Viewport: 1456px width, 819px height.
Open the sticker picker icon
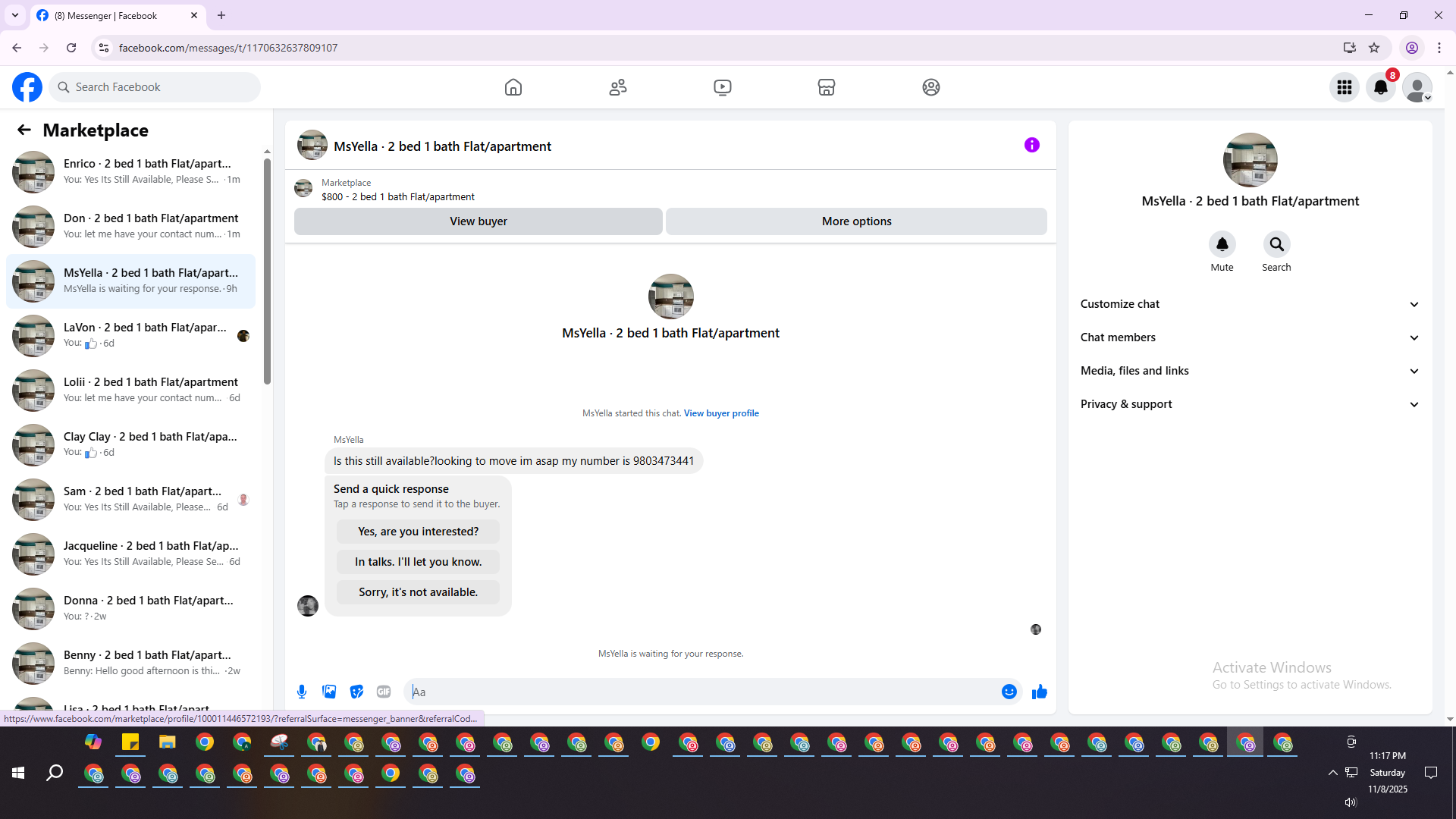click(356, 692)
